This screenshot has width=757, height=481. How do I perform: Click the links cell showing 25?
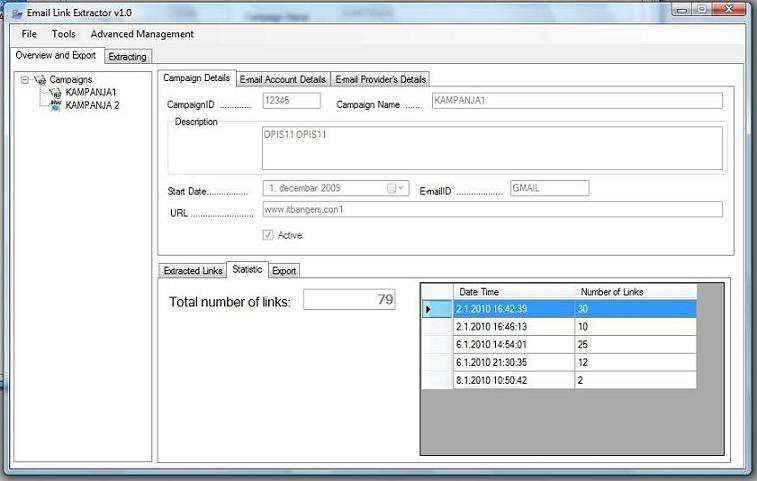[635, 345]
